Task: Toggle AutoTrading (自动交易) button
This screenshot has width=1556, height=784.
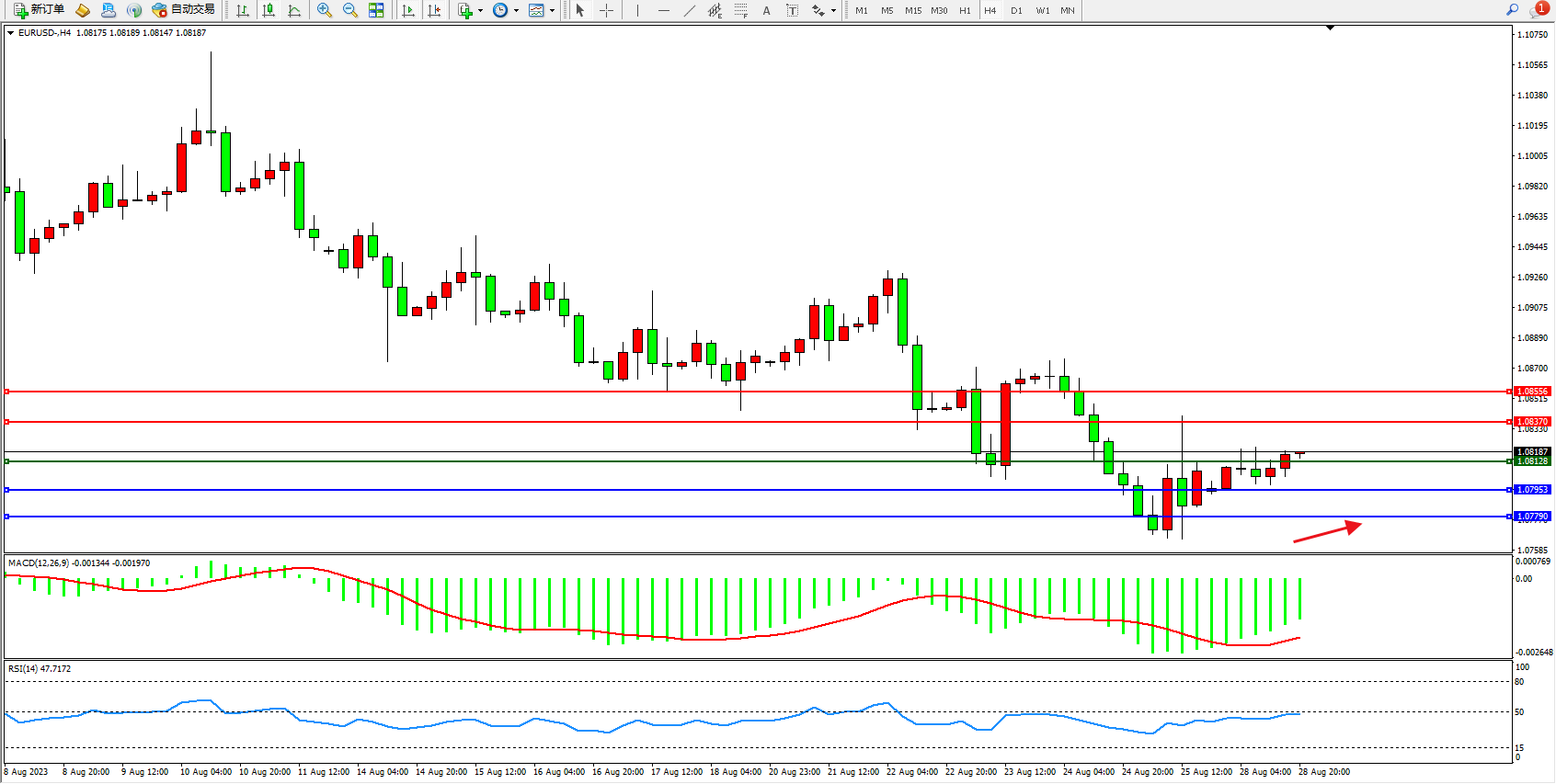Action: click(183, 10)
